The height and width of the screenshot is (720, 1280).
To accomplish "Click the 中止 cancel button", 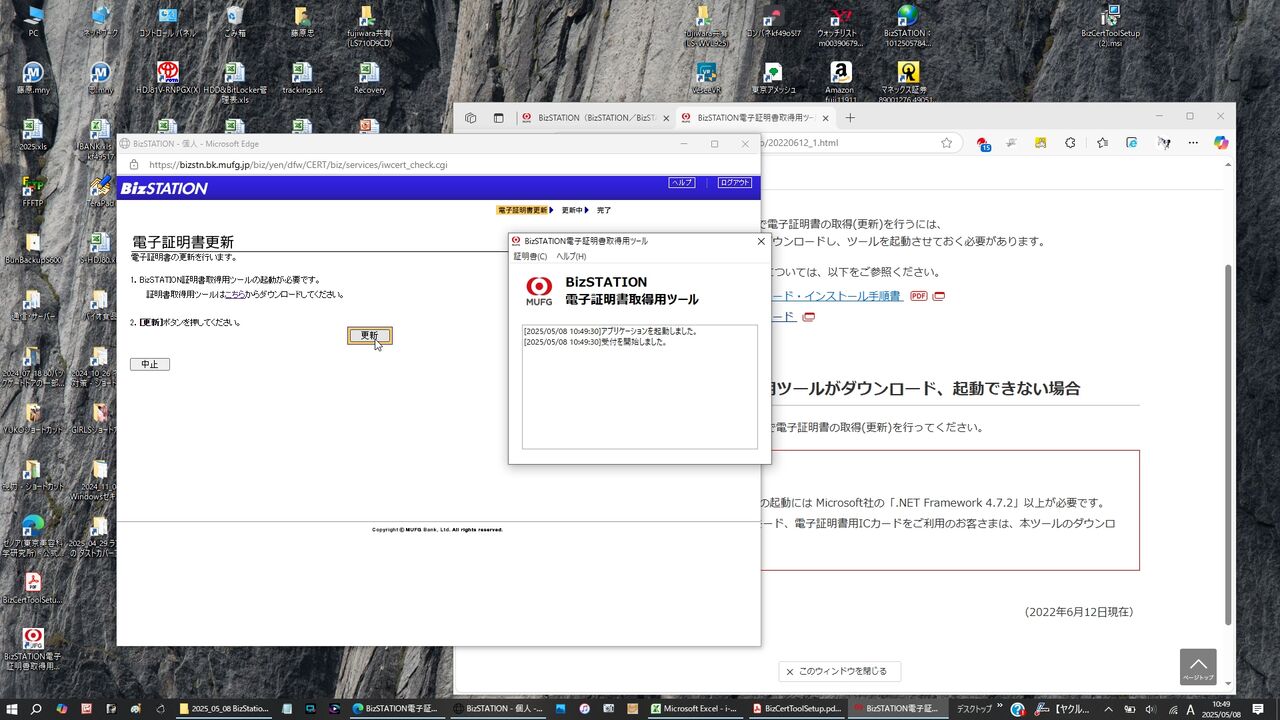I will pyautogui.click(x=150, y=364).
